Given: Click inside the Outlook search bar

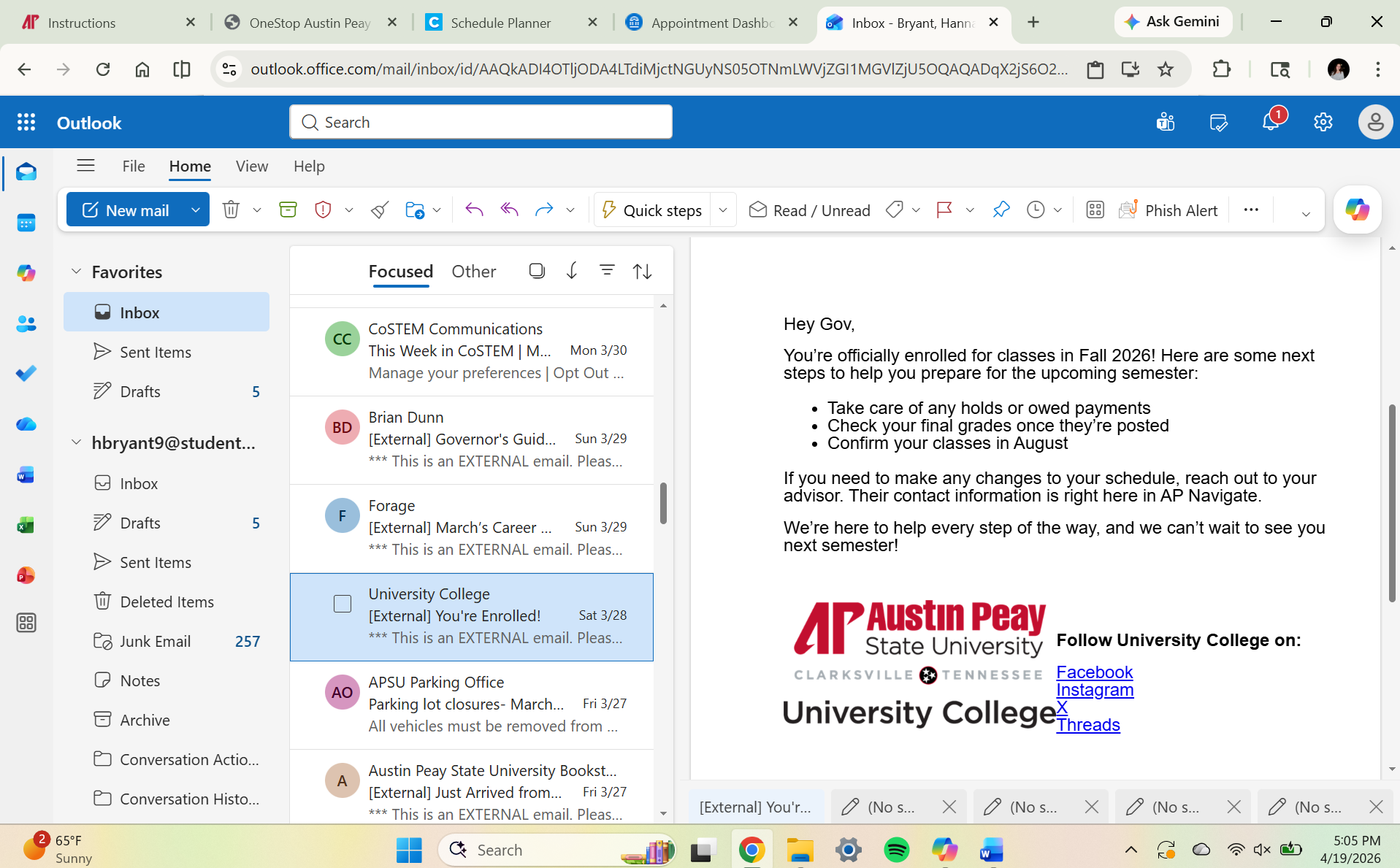Looking at the screenshot, I should [x=480, y=121].
